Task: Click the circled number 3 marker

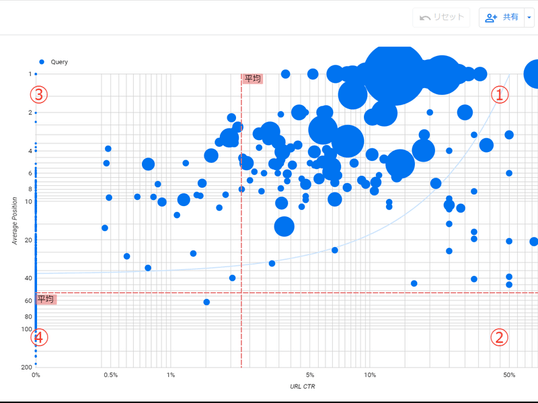Action: click(x=39, y=95)
